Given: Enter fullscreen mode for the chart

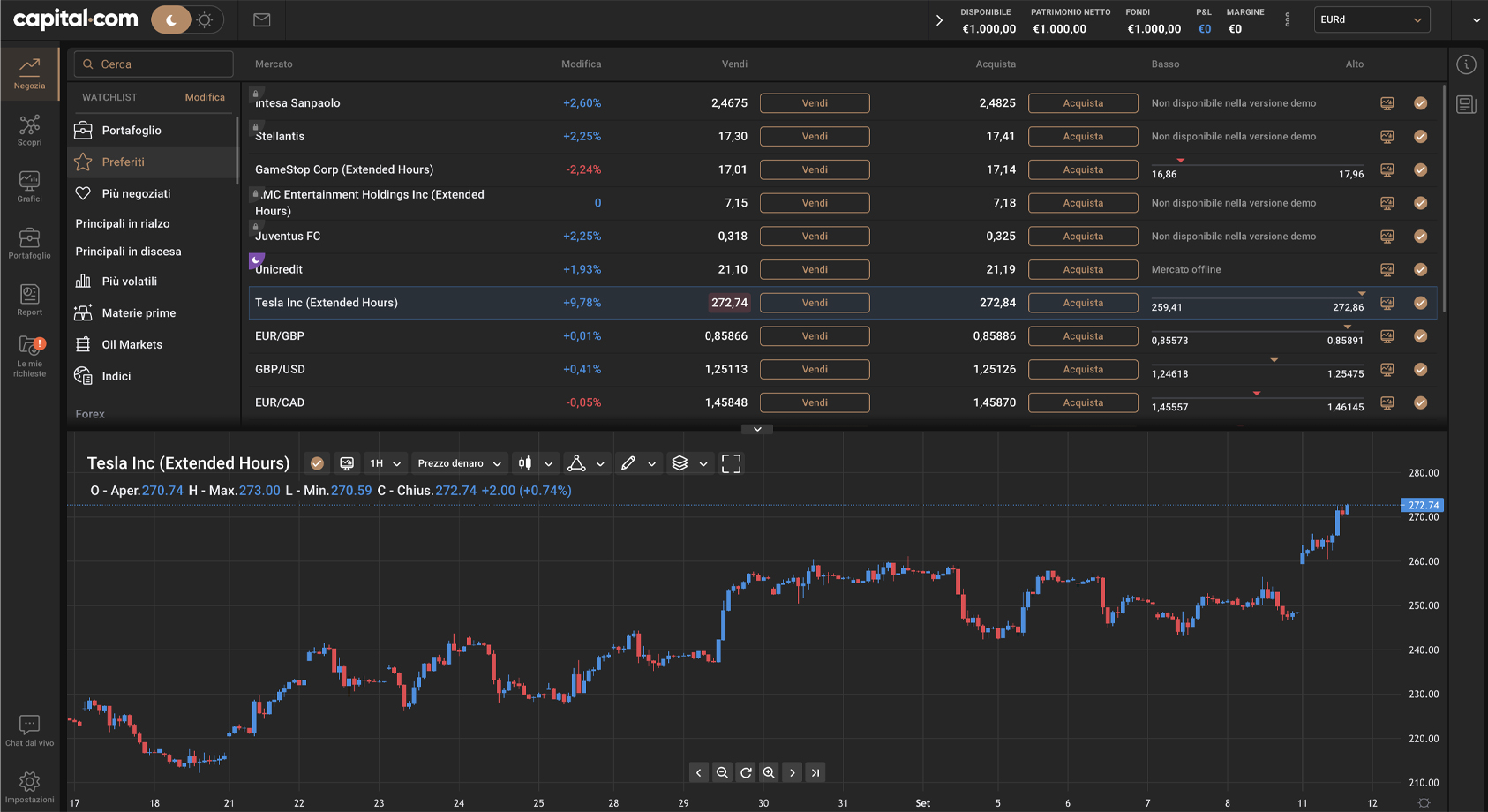Looking at the screenshot, I should 731,463.
